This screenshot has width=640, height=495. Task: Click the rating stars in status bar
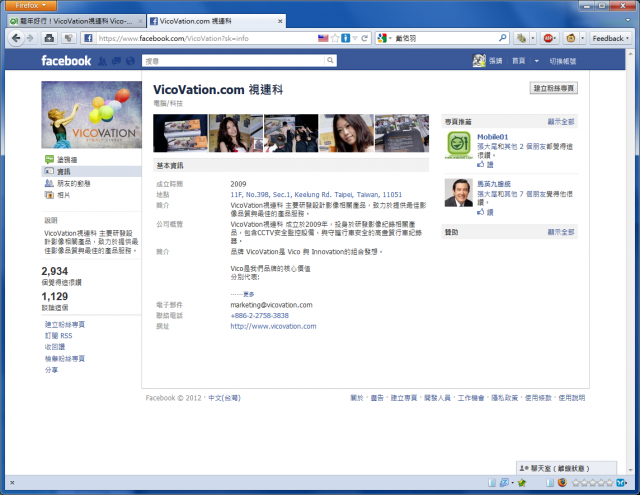tap(593, 483)
